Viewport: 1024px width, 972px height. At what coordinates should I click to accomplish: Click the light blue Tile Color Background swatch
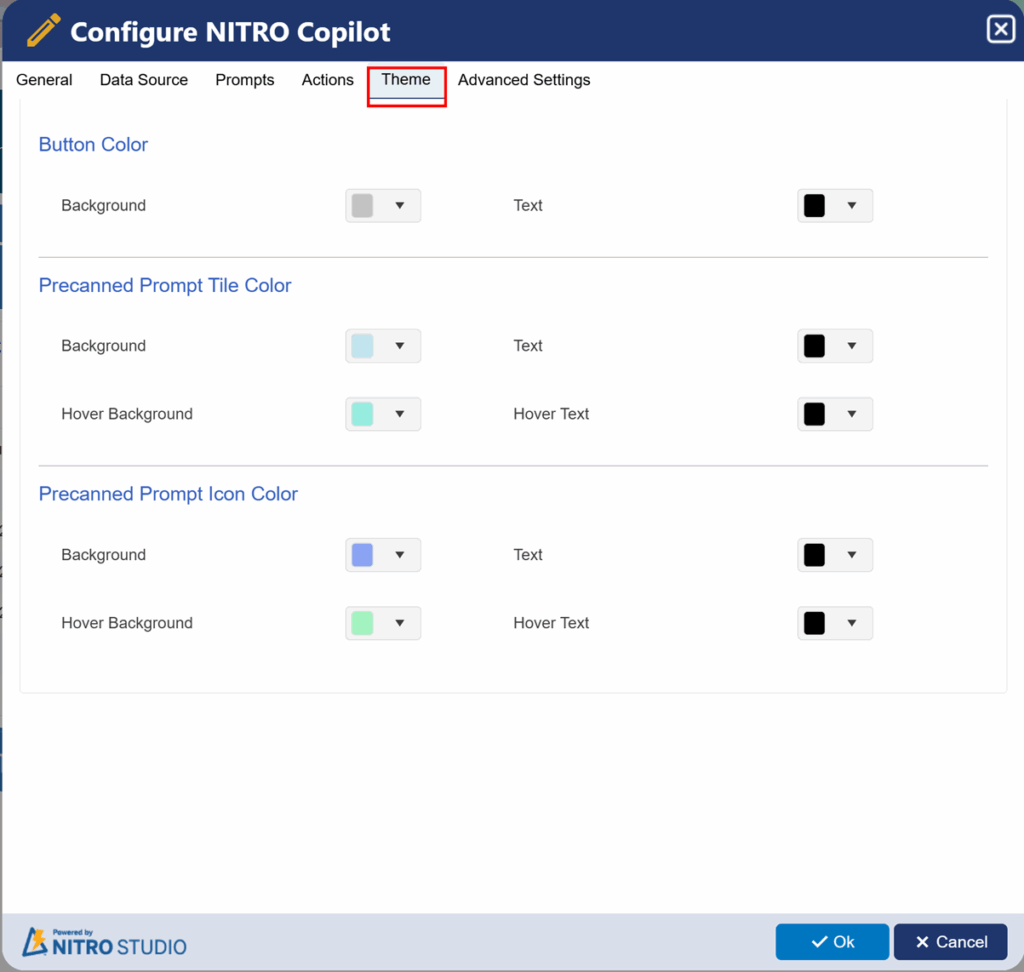[362, 346]
